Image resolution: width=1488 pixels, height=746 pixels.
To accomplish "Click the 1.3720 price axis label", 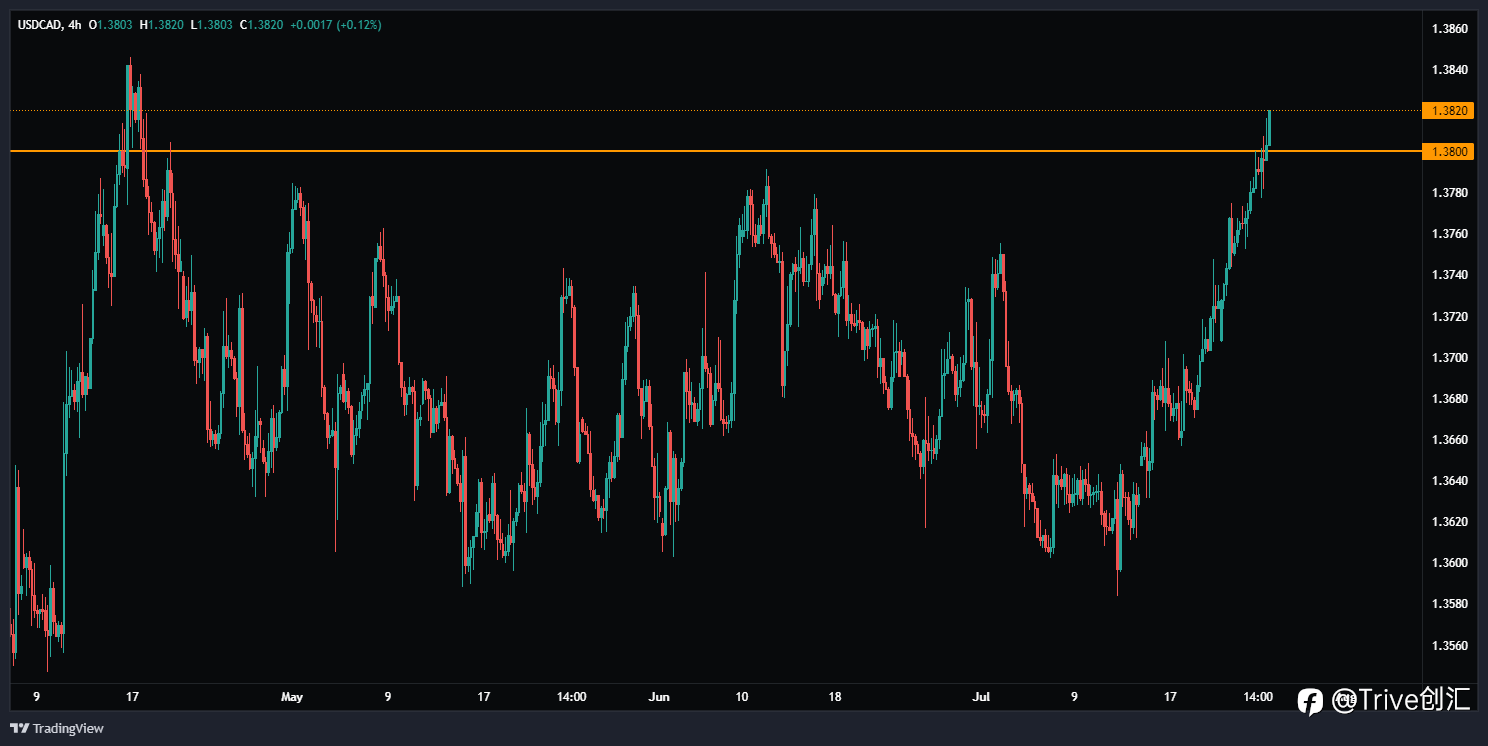I will [1449, 317].
